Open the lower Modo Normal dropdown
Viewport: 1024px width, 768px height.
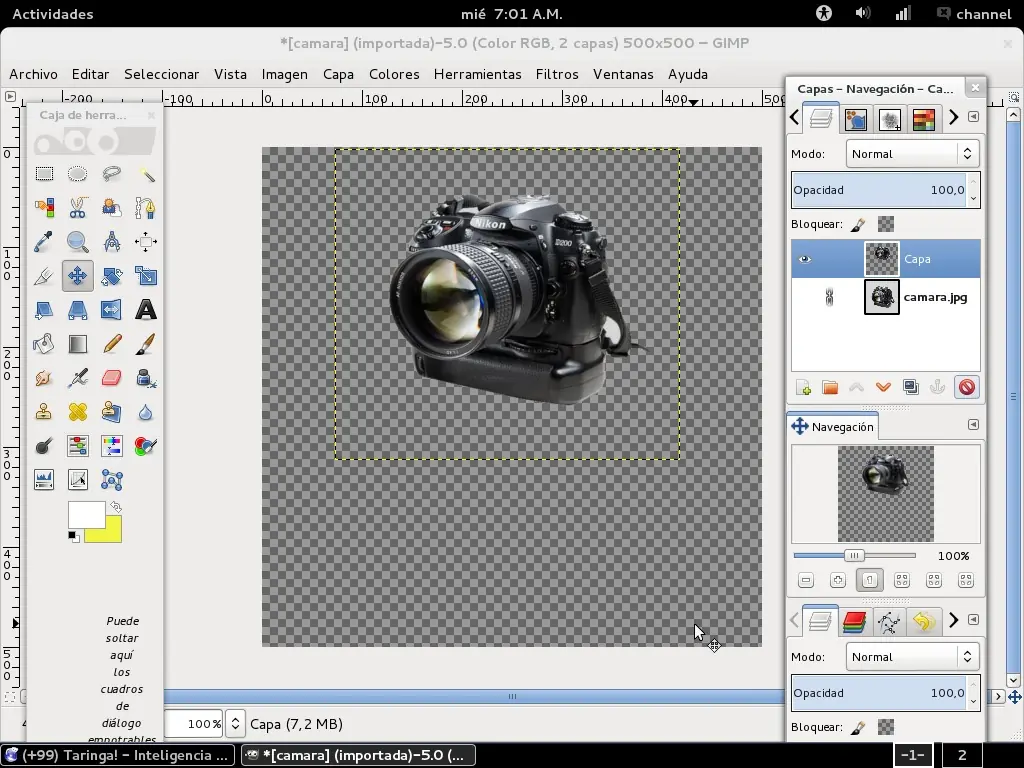click(x=912, y=657)
